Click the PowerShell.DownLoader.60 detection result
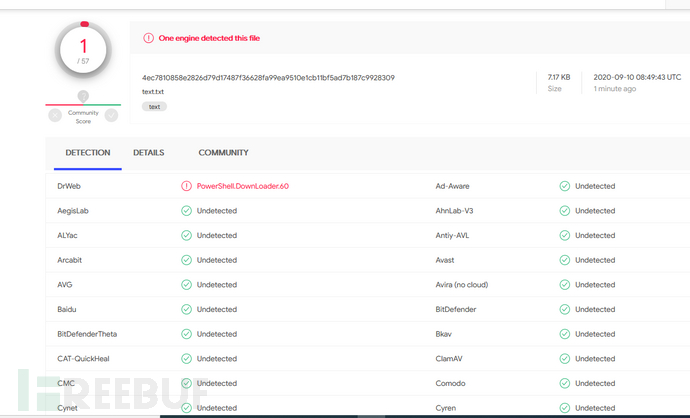Viewport: 690px width, 418px height. coord(242,186)
